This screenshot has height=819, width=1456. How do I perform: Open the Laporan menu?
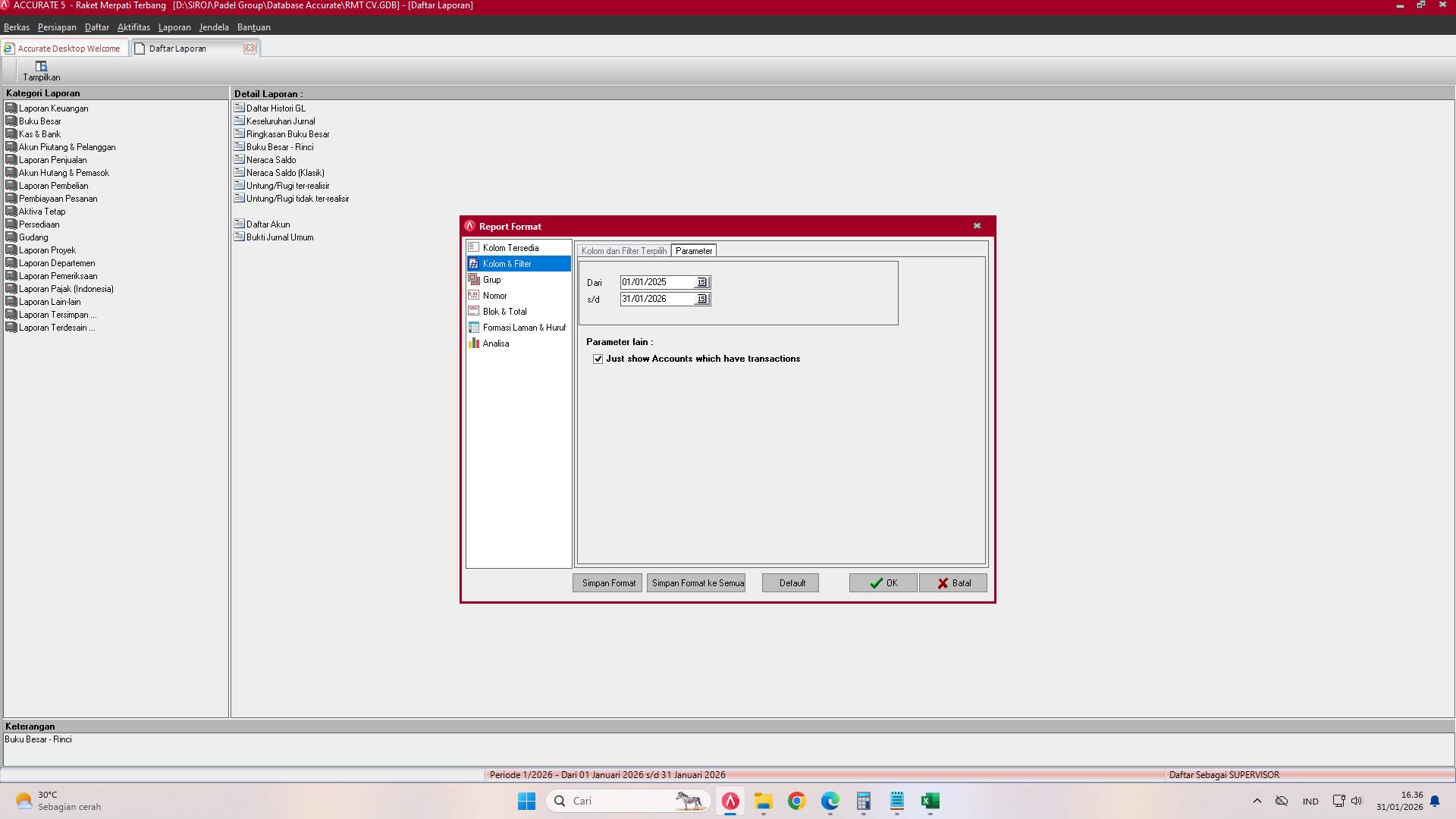tap(174, 27)
